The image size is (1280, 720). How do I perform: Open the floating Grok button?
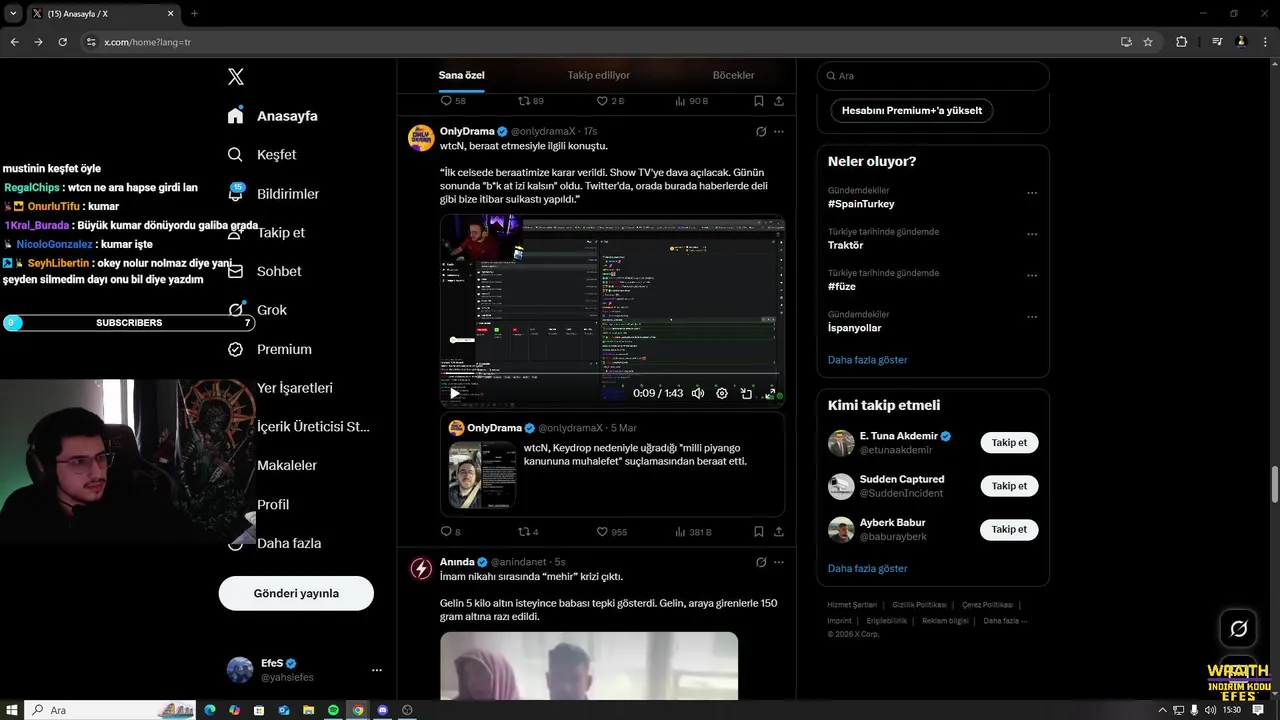1238,629
